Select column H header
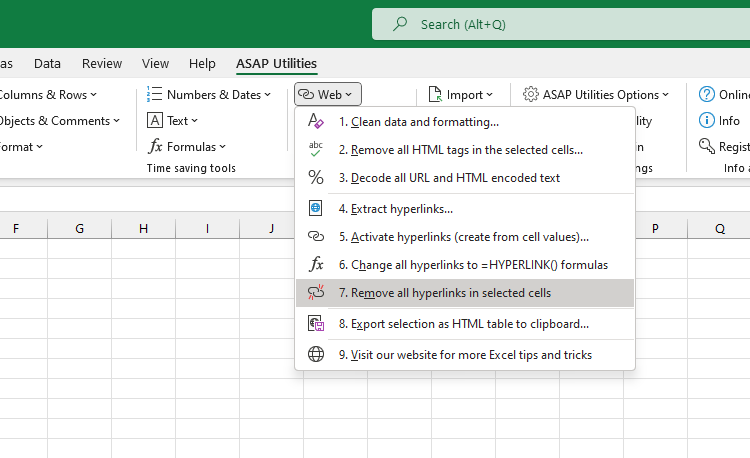The width and height of the screenshot is (750, 458). (143, 229)
